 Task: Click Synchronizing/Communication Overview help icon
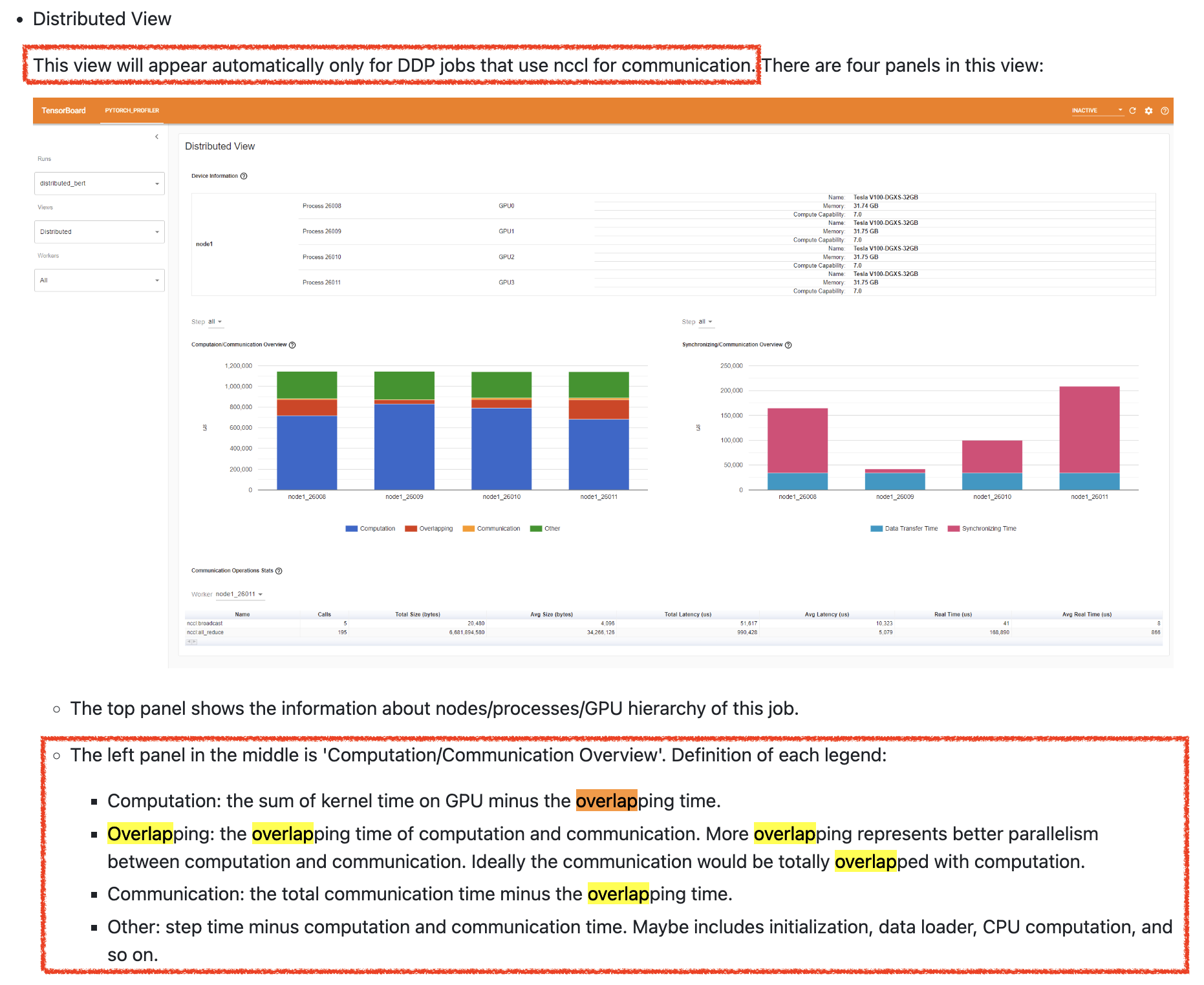(788, 344)
